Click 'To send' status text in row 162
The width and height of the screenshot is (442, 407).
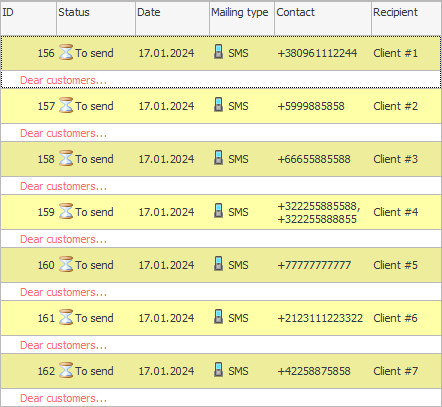94,371
